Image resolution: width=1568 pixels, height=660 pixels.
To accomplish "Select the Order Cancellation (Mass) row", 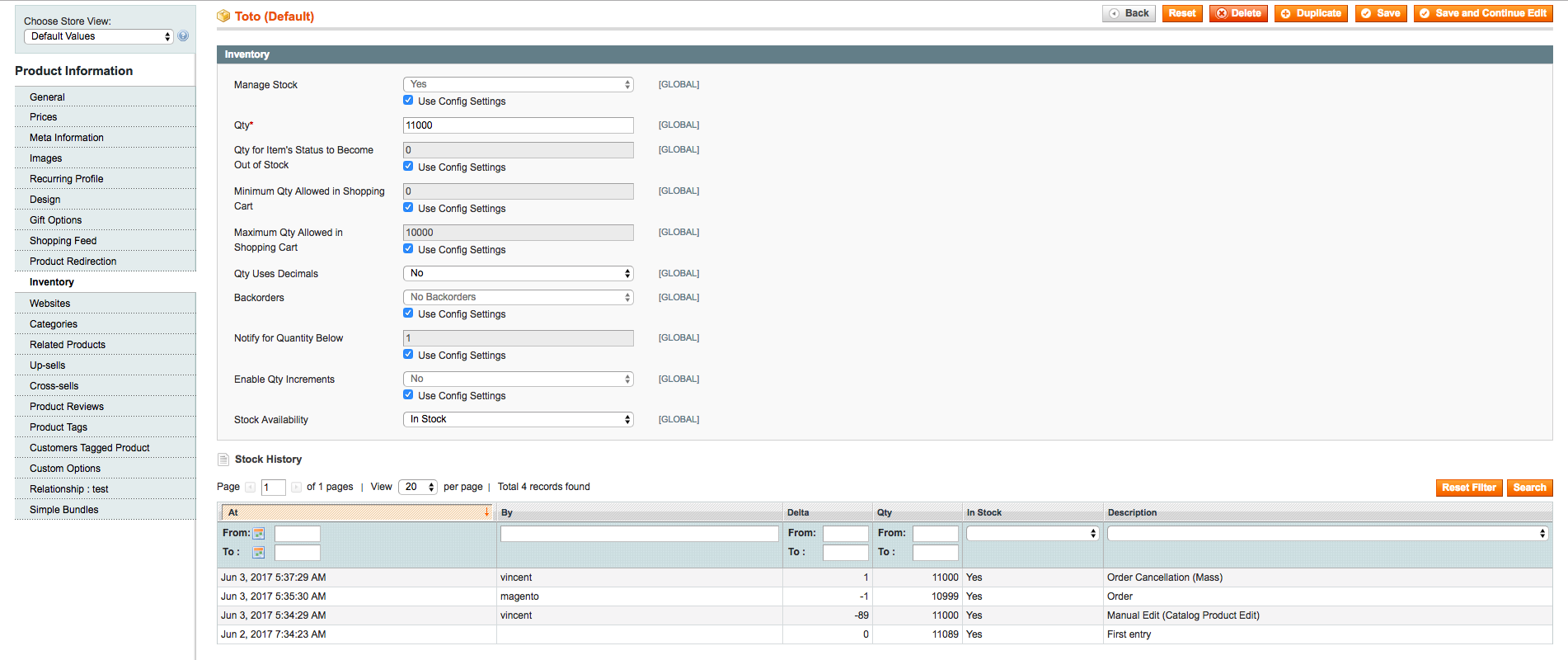I will [x=885, y=577].
